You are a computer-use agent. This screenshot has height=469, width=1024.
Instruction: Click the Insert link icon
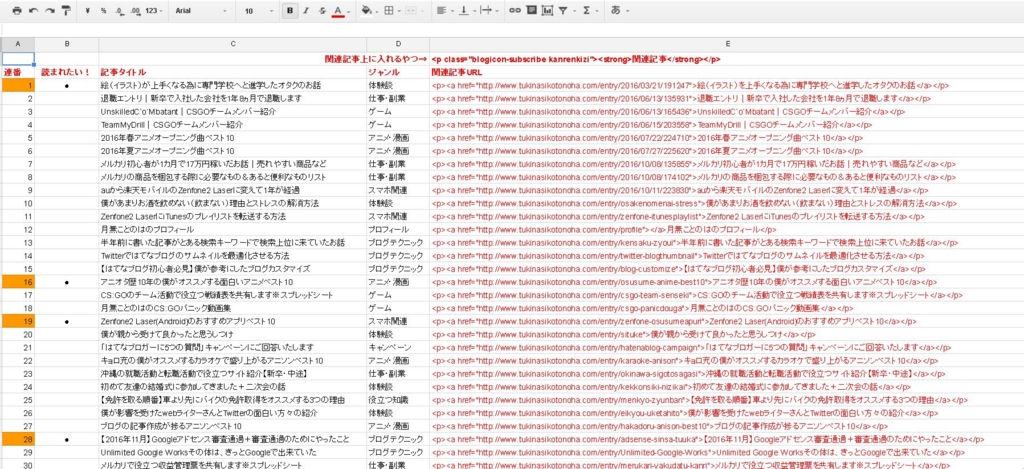[515, 10]
